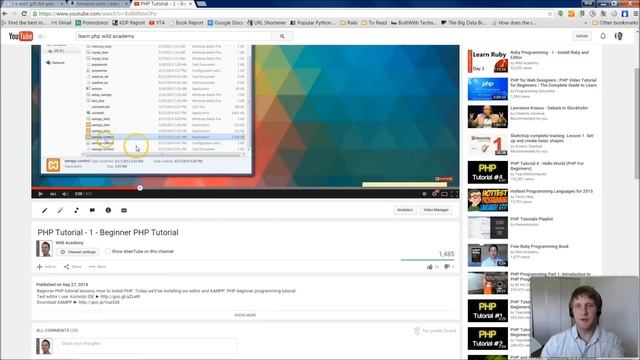Enter fullscreen mode in video player

click(454, 194)
